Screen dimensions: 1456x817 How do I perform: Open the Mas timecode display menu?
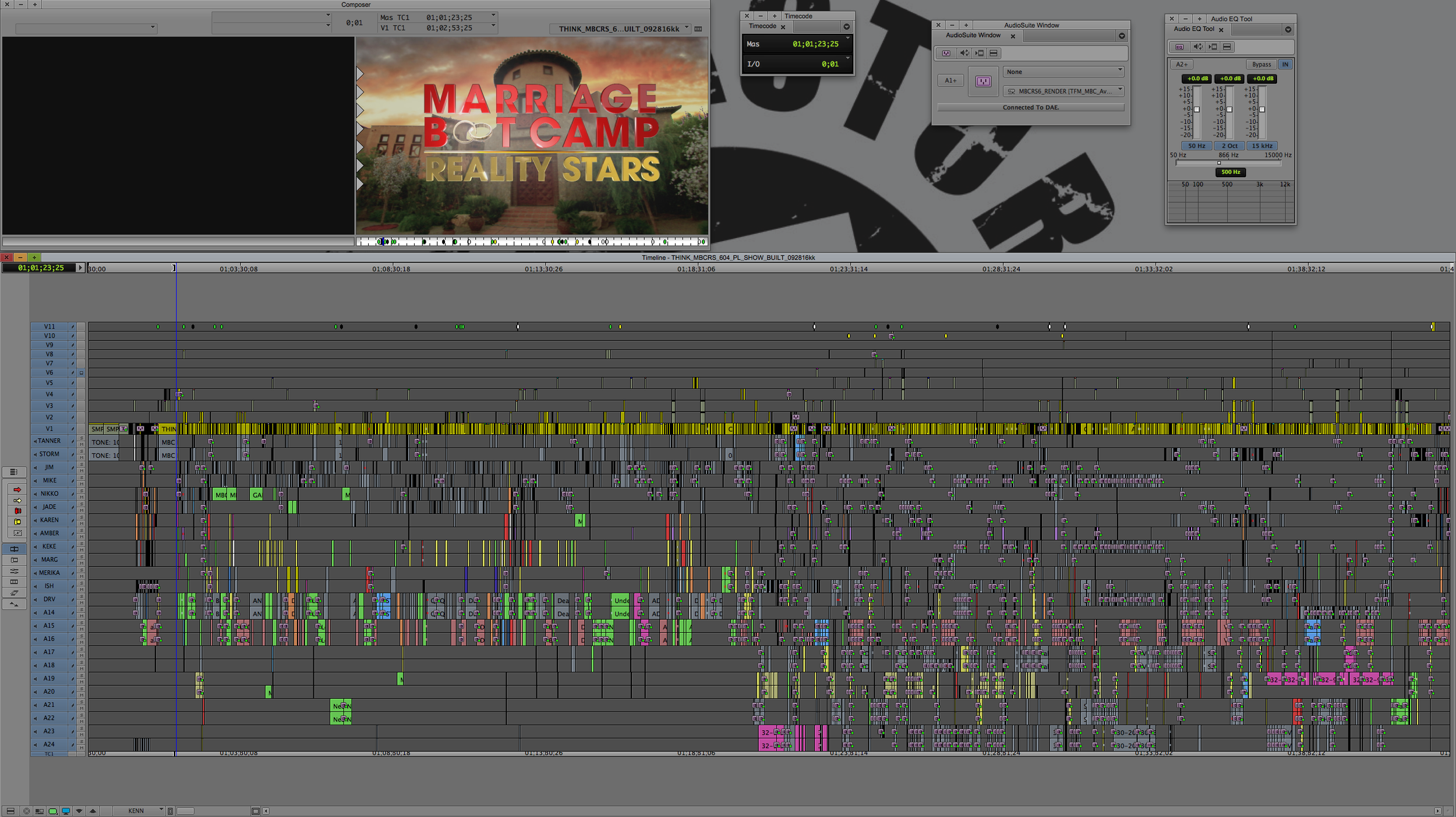(x=848, y=38)
